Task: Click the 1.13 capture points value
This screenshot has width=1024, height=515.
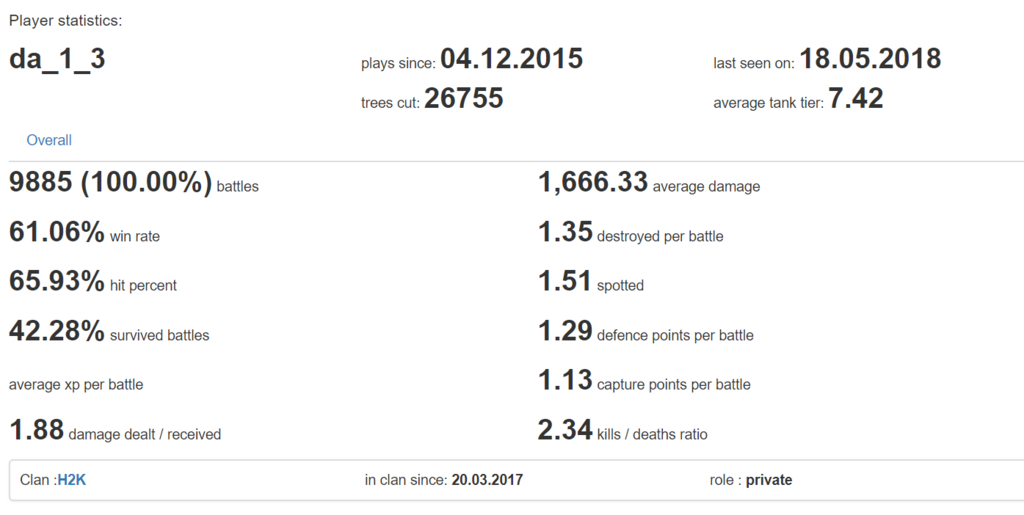Action: pyautogui.click(x=565, y=381)
